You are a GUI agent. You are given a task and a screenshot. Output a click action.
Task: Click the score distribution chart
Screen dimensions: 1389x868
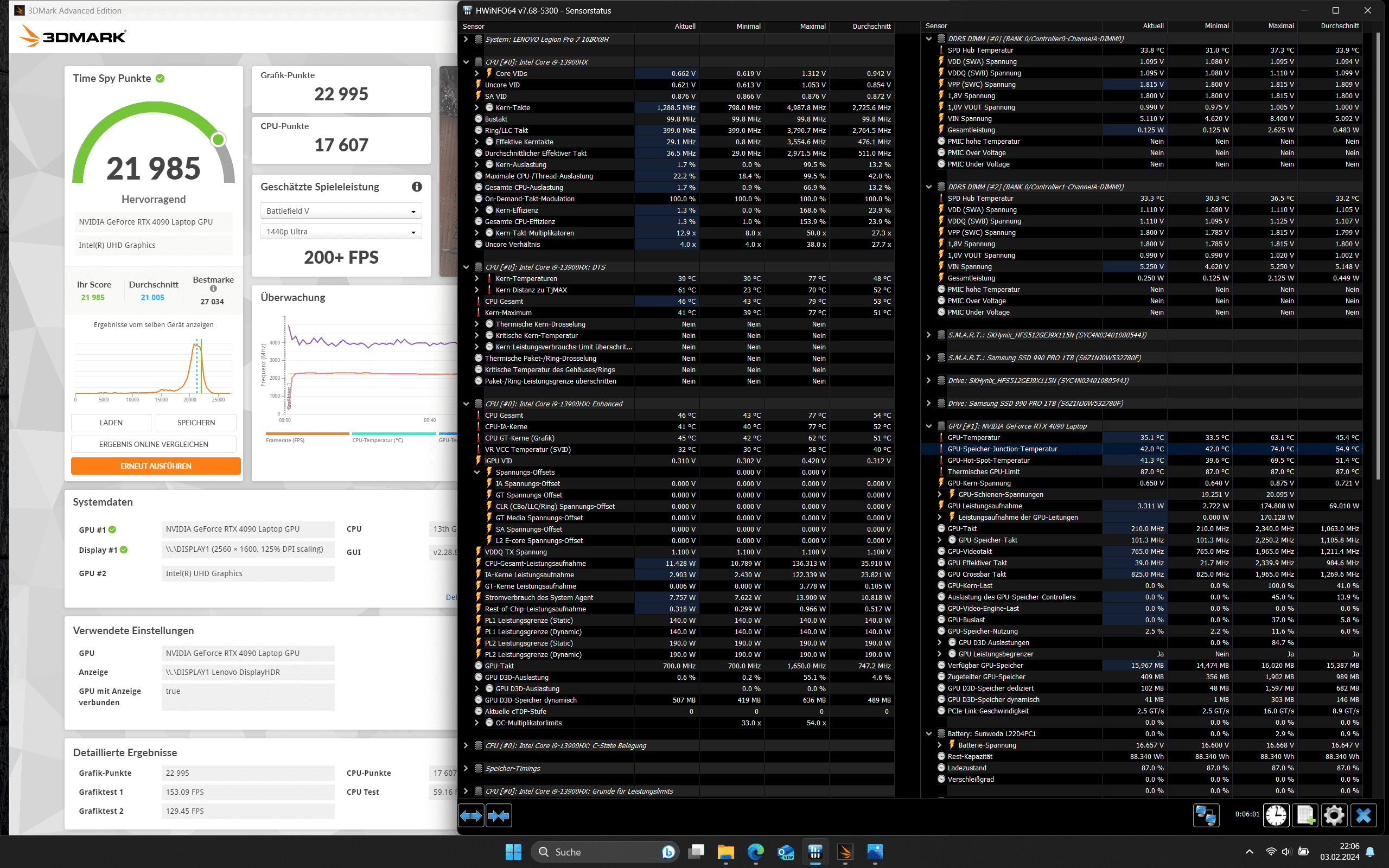(153, 371)
